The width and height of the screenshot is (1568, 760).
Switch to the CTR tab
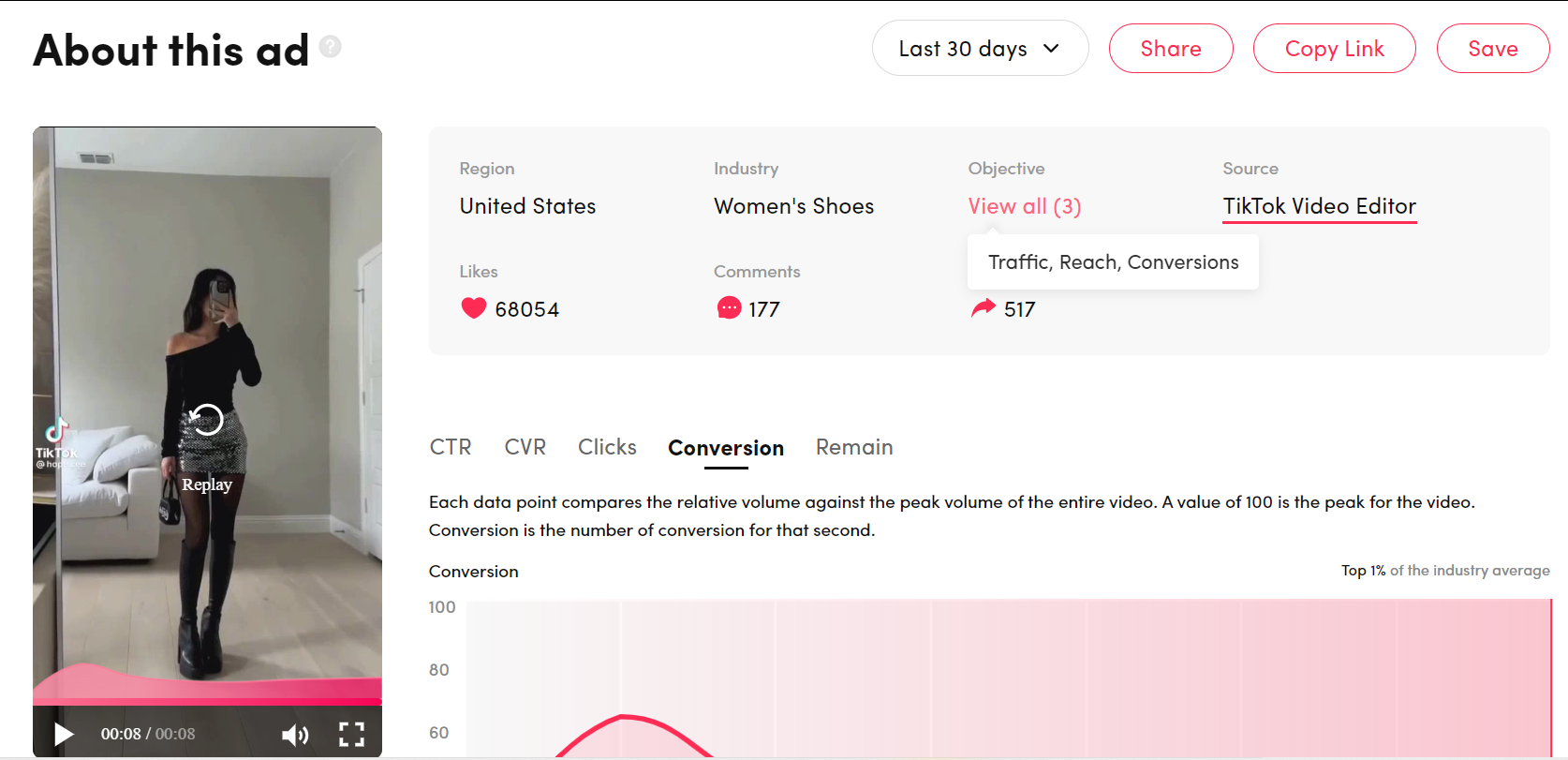coord(451,447)
